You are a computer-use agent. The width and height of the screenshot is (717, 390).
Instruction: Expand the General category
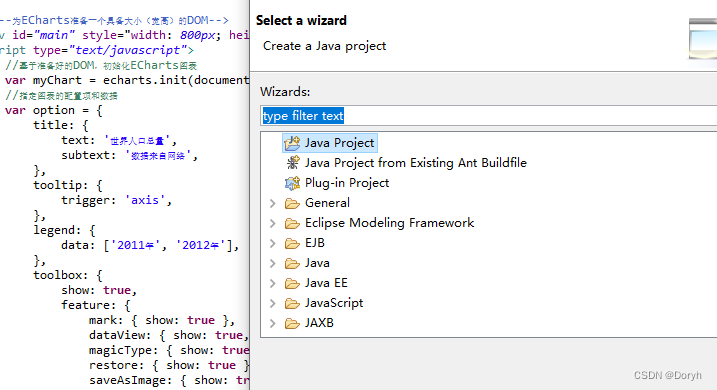tap(273, 203)
